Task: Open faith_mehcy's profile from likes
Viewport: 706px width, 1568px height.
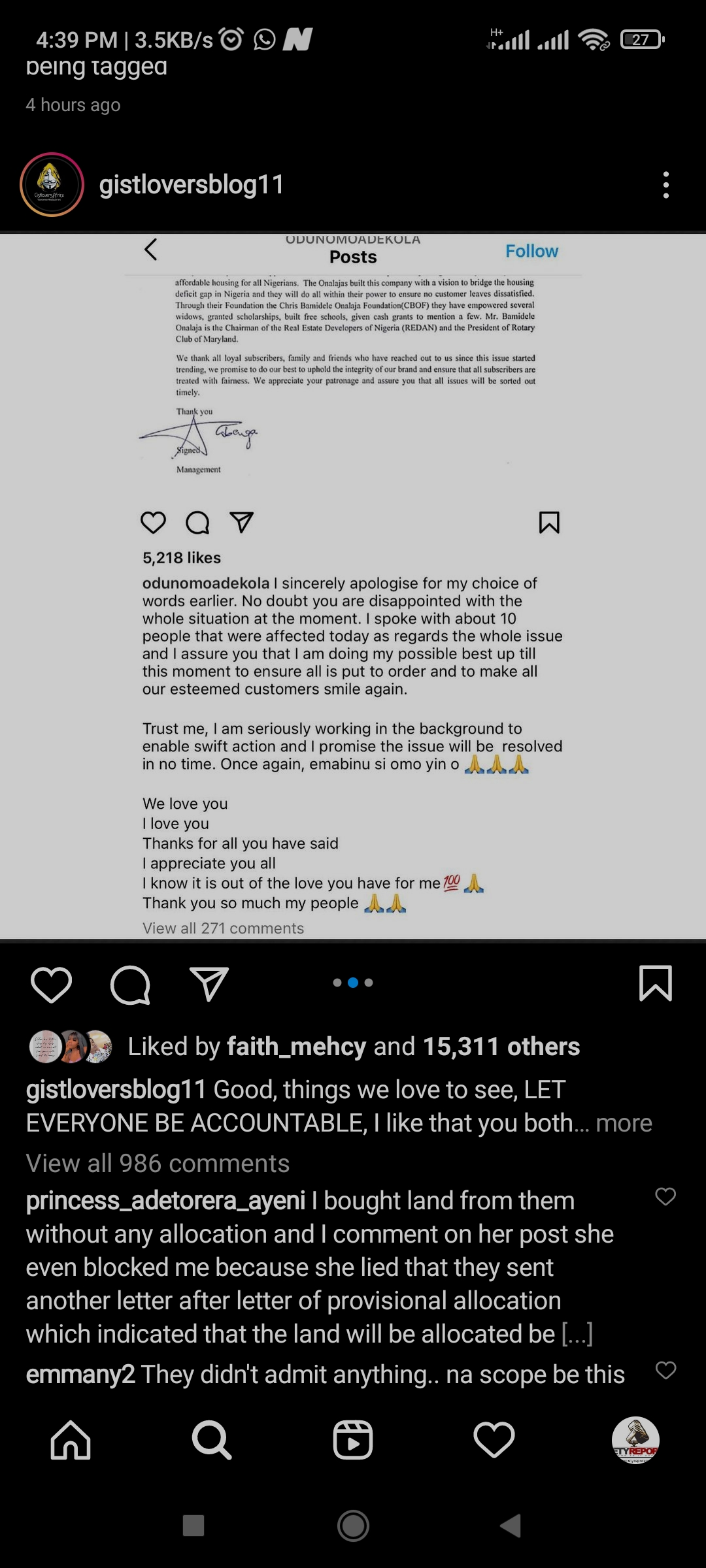Action: click(295, 1047)
